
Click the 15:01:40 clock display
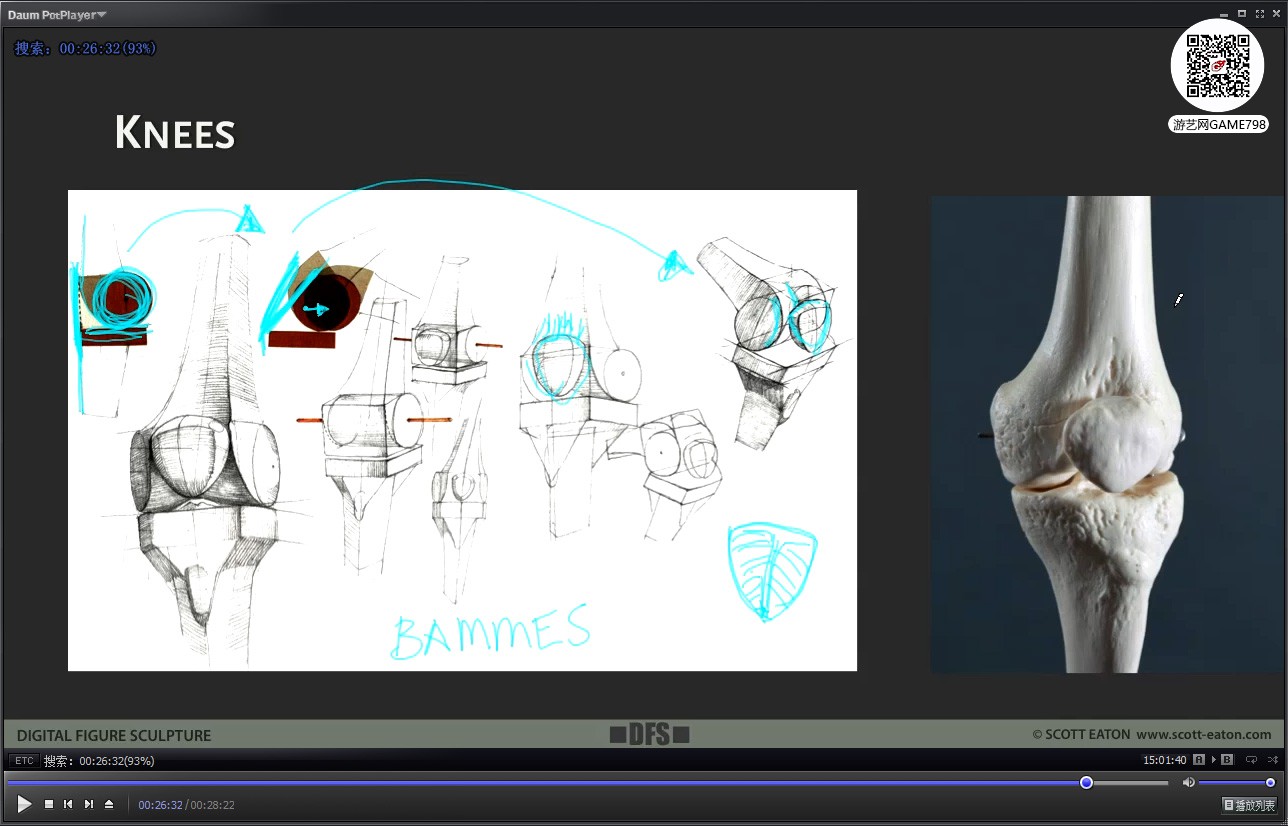[1164, 760]
